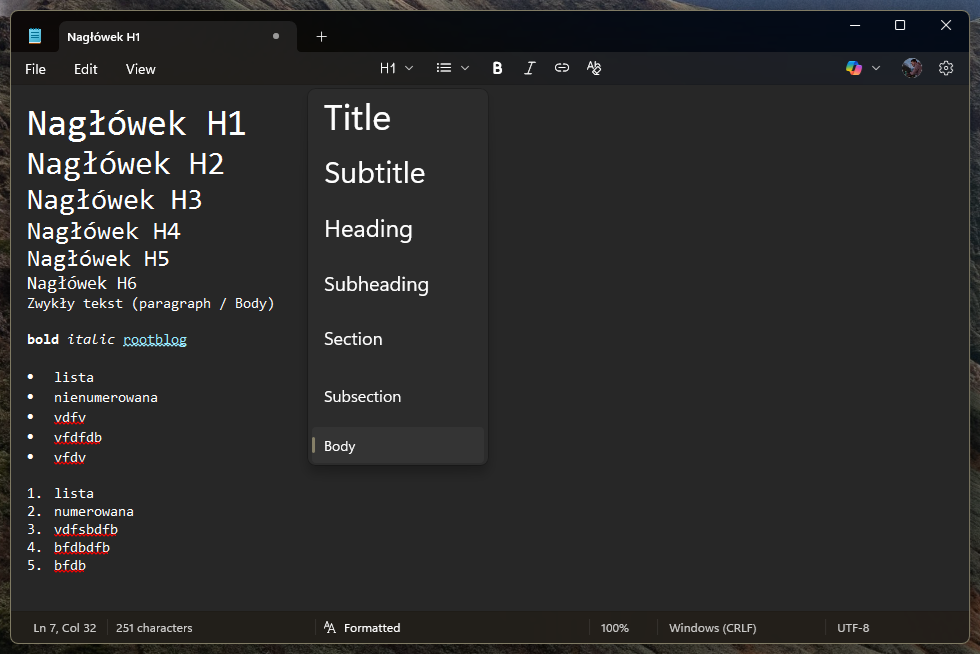980x654 pixels.
Task: Open the File menu
Action: pyautogui.click(x=36, y=69)
